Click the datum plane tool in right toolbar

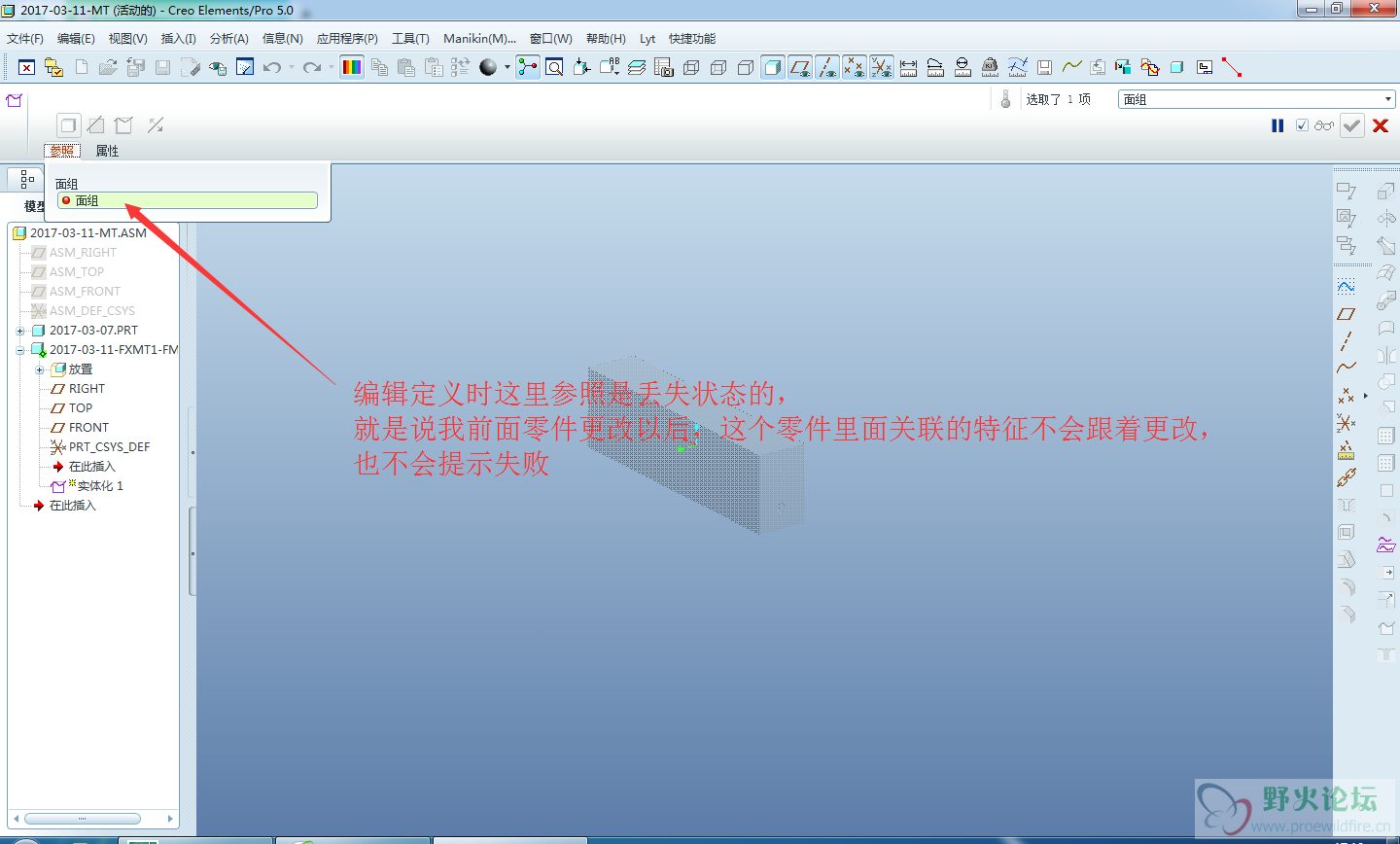[x=1347, y=314]
